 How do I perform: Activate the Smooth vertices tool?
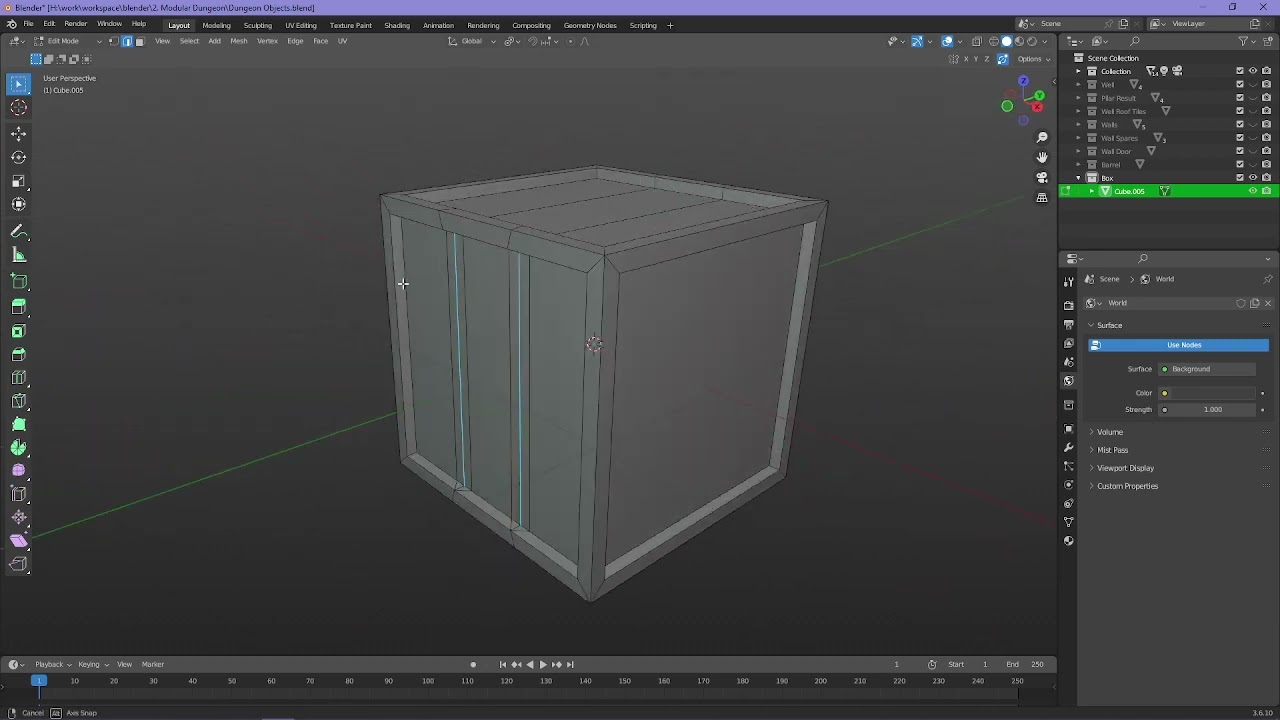point(19,471)
